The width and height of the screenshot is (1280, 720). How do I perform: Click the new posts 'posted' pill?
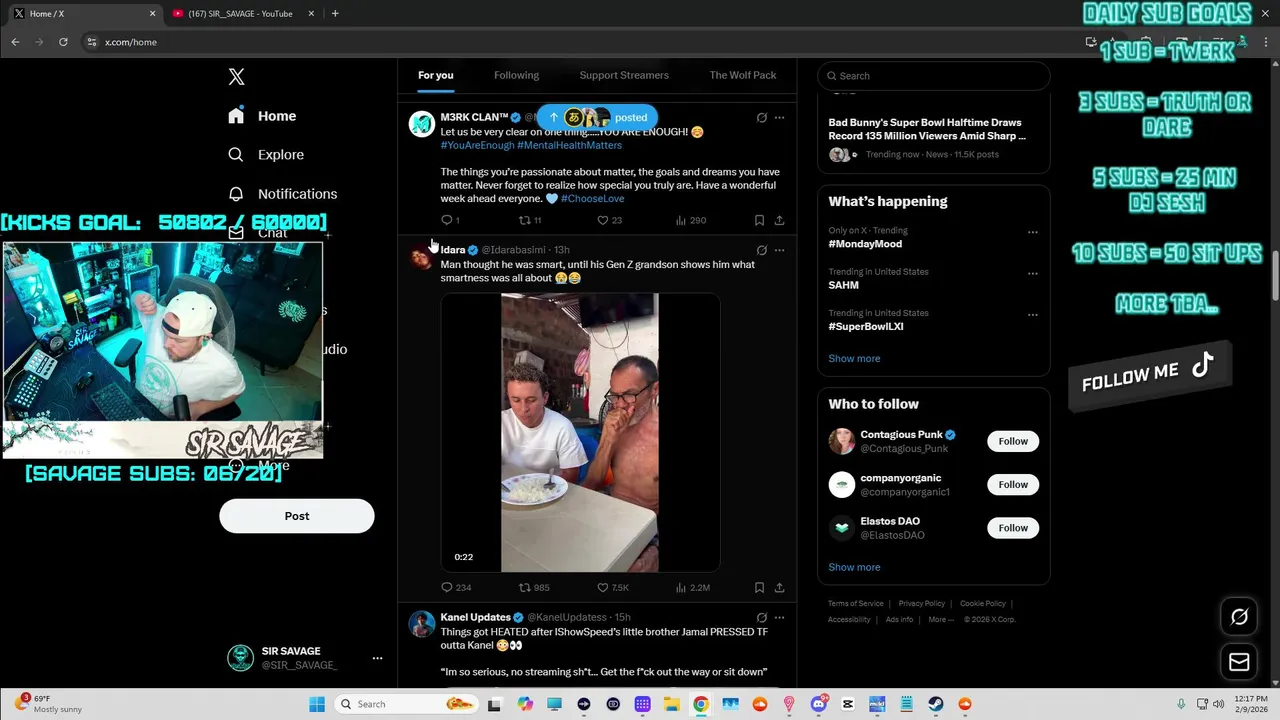pyautogui.click(x=597, y=117)
